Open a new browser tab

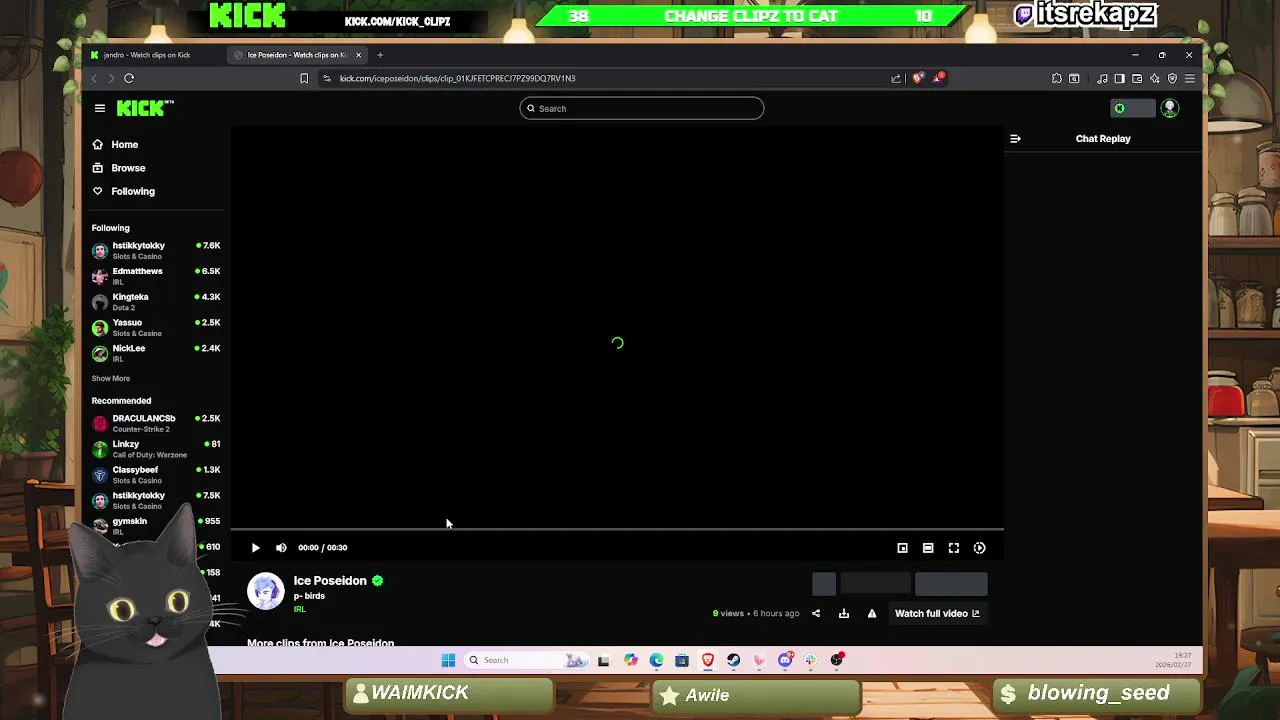380,55
